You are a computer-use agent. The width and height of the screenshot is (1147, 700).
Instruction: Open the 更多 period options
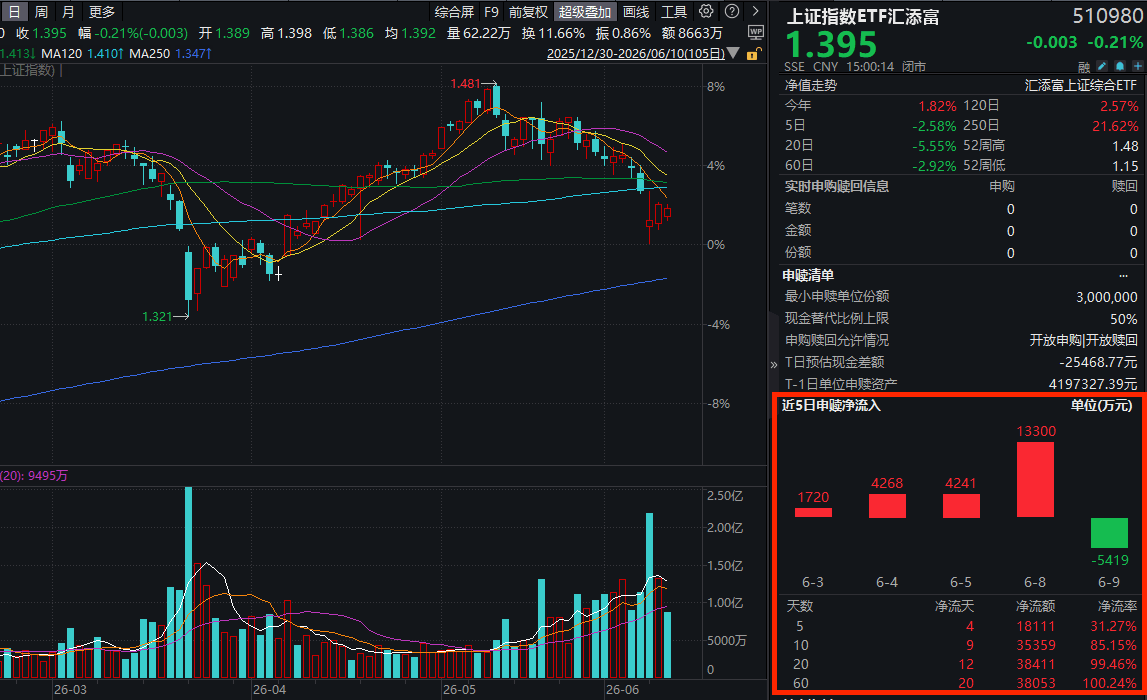click(x=102, y=12)
